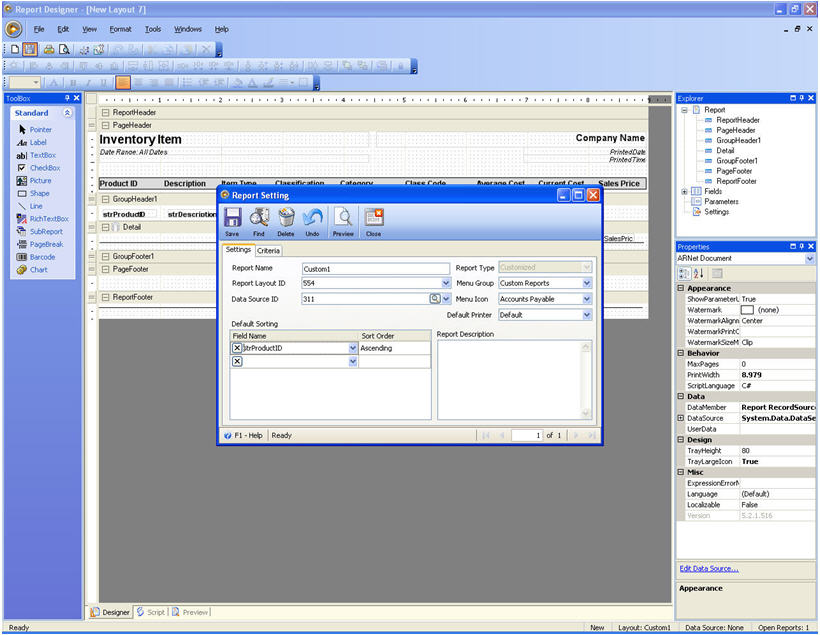Switch to the Criteria tab

click(x=269, y=250)
